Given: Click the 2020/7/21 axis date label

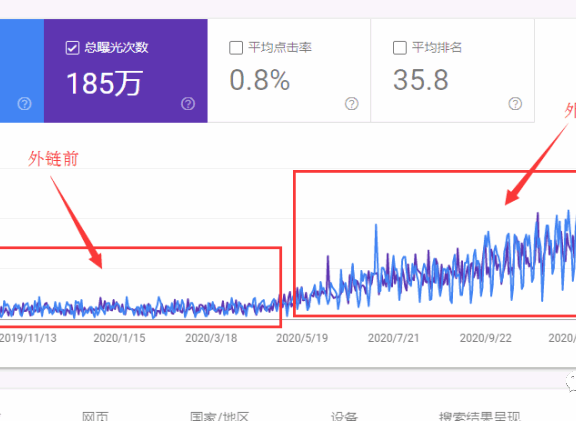Looking at the screenshot, I should (x=394, y=338).
